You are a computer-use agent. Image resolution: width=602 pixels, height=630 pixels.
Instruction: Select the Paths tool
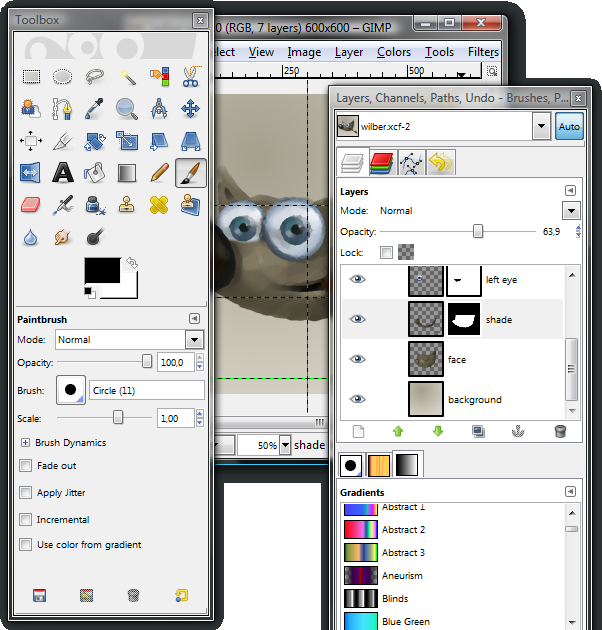pos(62,109)
